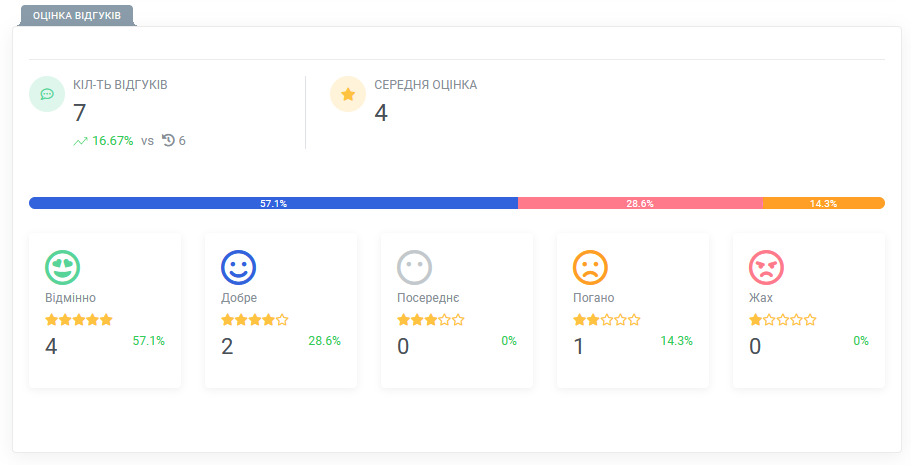Open the ОЦІНКА ВІДГУКІВ tab

(77, 16)
